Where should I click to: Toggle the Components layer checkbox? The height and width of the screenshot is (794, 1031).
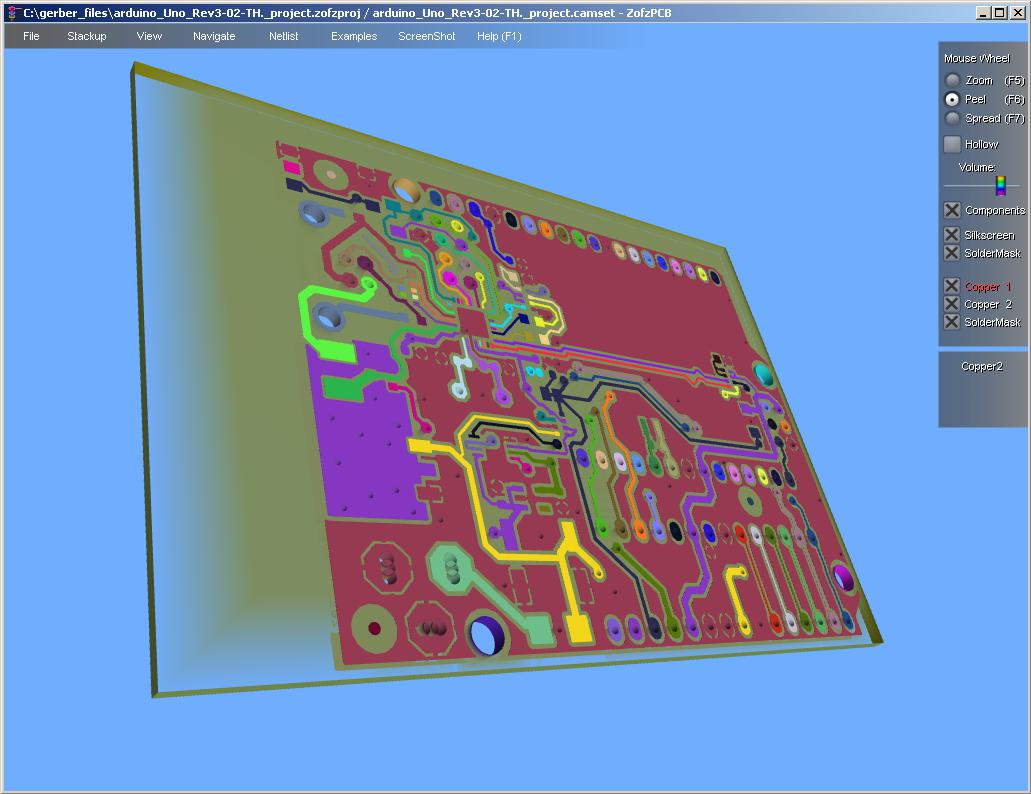point(952,210)
